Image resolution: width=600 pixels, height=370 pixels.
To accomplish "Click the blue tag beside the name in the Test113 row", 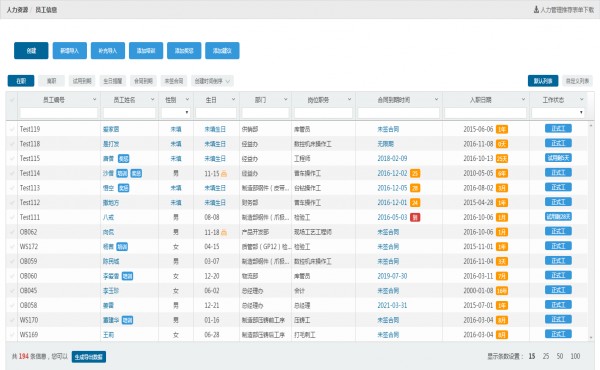I will coord(123,188).
